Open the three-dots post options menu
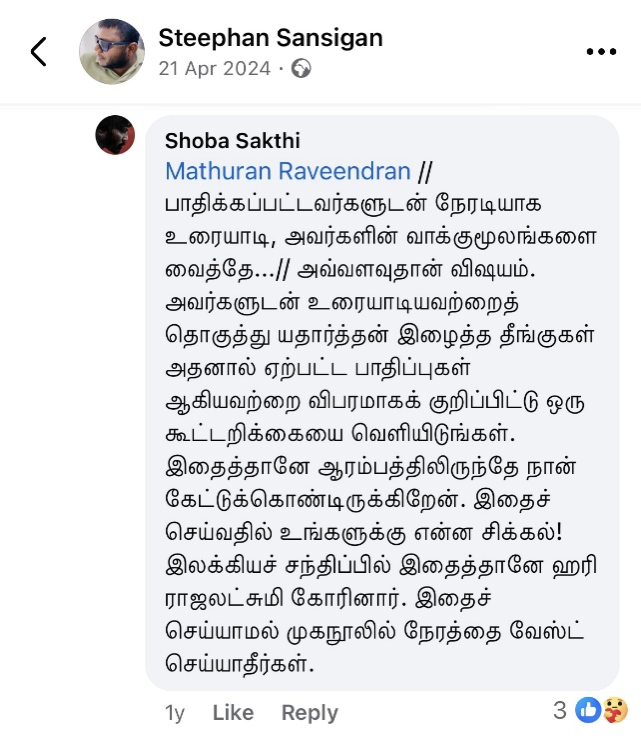Viewport: 641px width, 739px height. click(601, 51)
